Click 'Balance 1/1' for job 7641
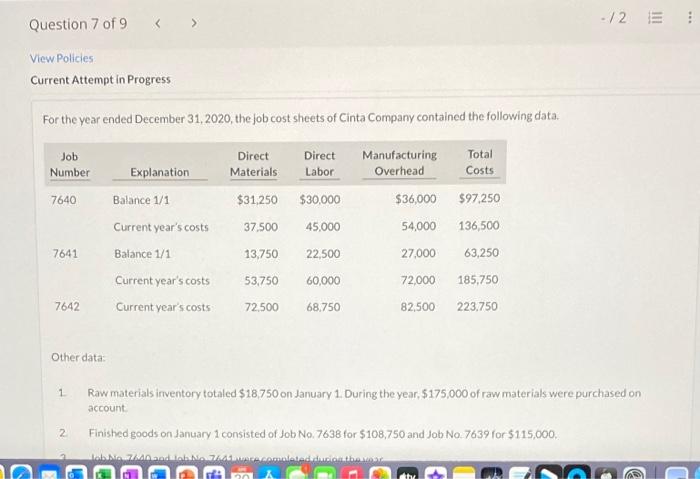 click(x=142, y=254)
